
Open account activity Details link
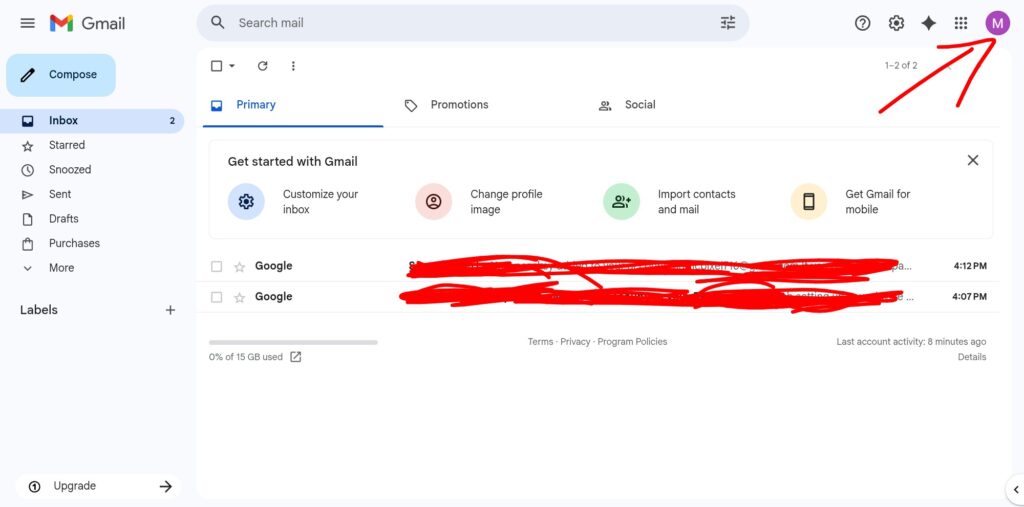pyautogui.click(x=972, y=357)
